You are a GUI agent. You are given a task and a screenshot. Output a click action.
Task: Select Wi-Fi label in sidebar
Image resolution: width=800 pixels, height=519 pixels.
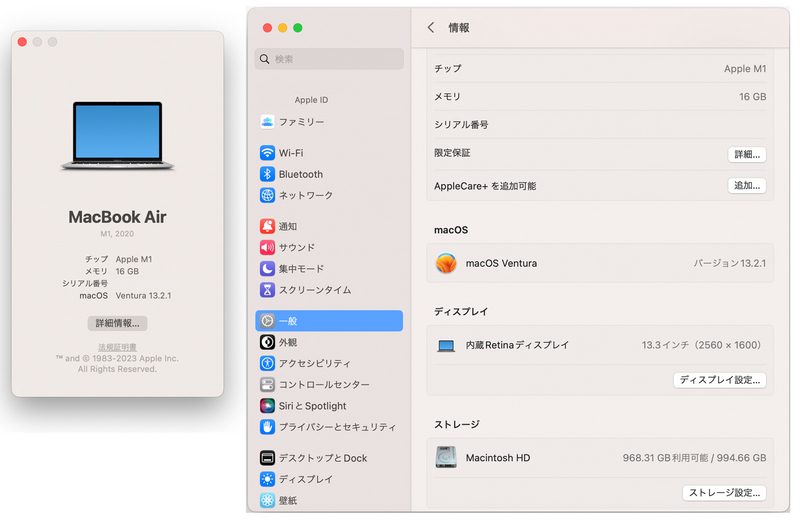291,153
